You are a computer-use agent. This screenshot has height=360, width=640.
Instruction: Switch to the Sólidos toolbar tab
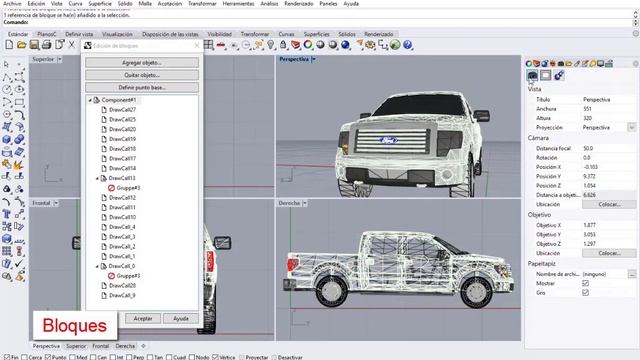pyautogui.click(x=347, y=34)
